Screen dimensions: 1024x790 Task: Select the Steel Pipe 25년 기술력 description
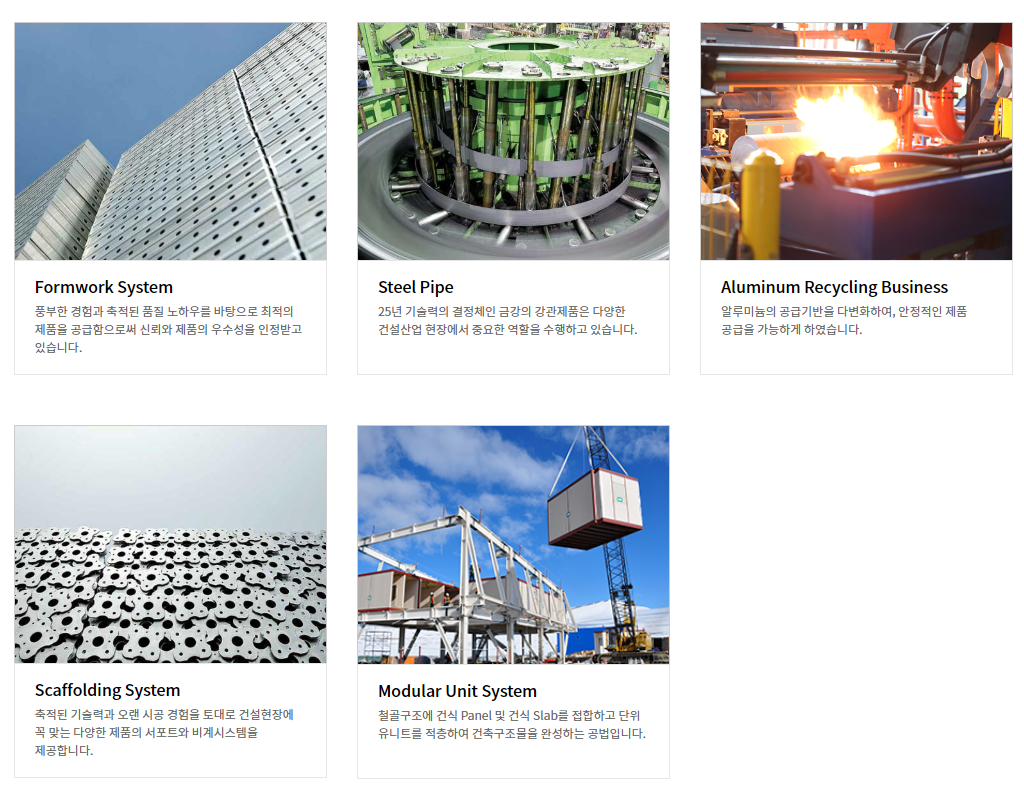click(x=507, y=321)
